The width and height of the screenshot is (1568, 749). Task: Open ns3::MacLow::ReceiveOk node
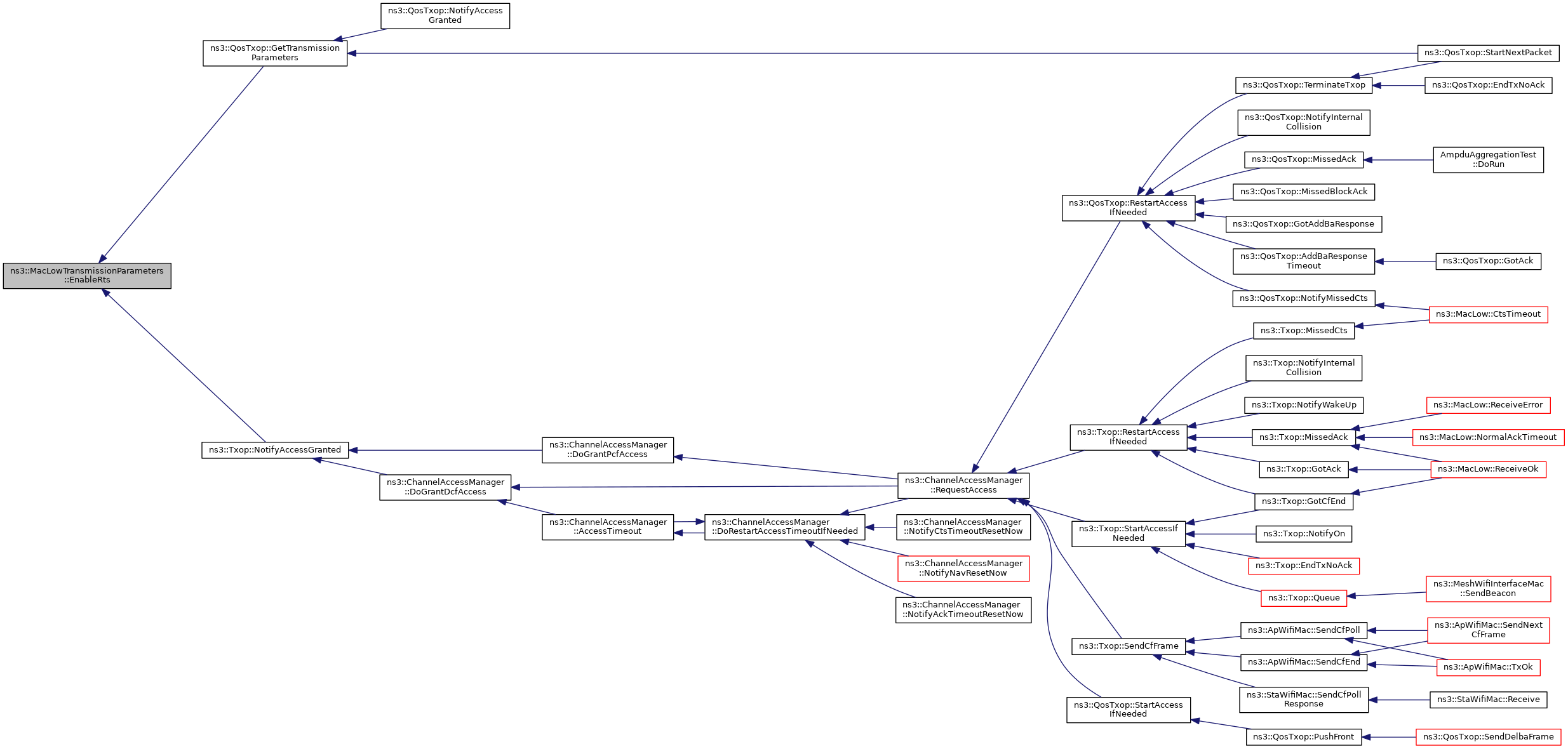1487,470
